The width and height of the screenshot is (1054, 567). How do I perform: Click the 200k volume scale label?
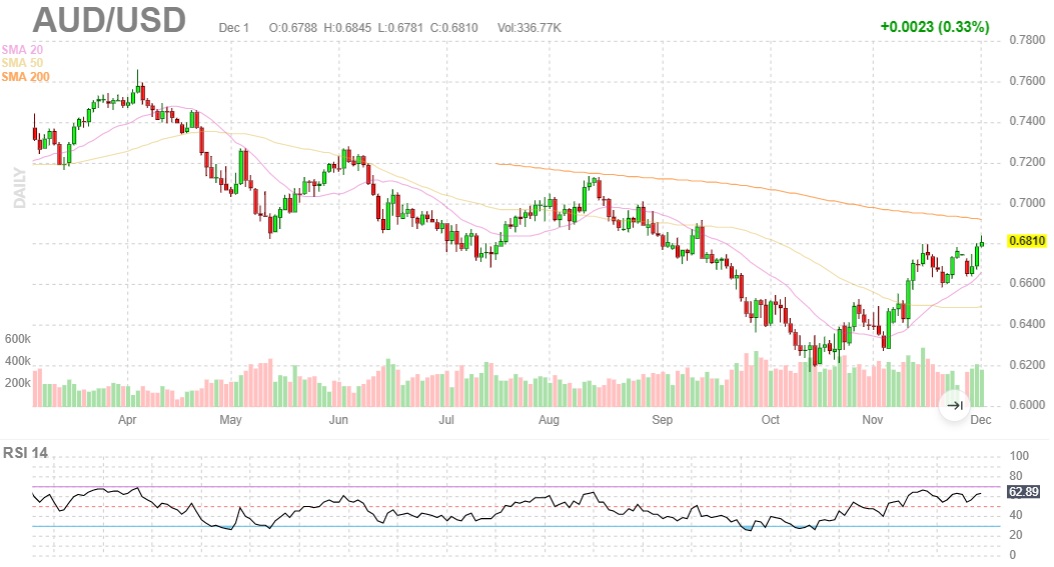pos(17,384)
